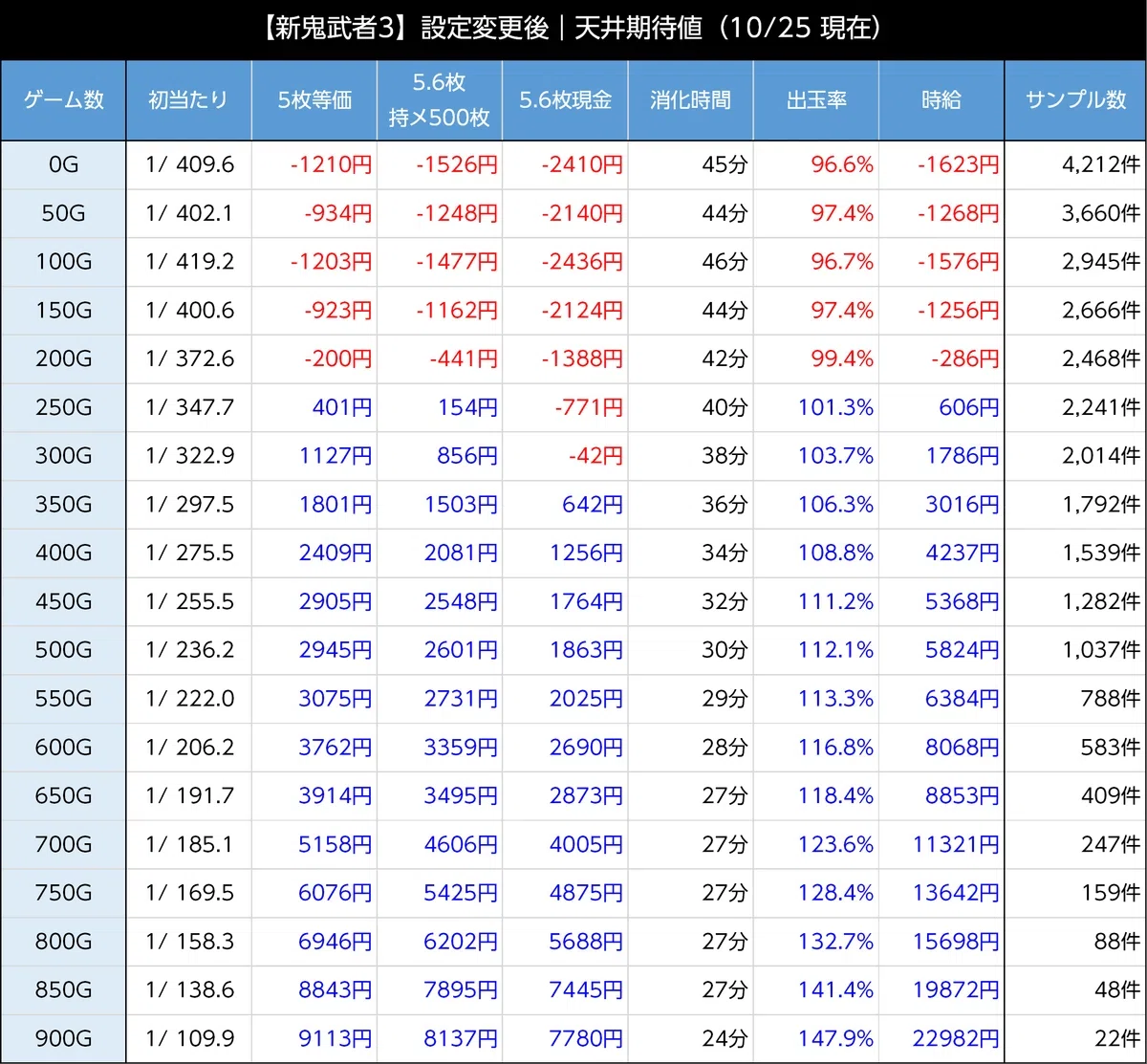The width and height of the screenshot is (1147, 1064).
Task: Select the 0G row label
Action: tap(63, 165)
